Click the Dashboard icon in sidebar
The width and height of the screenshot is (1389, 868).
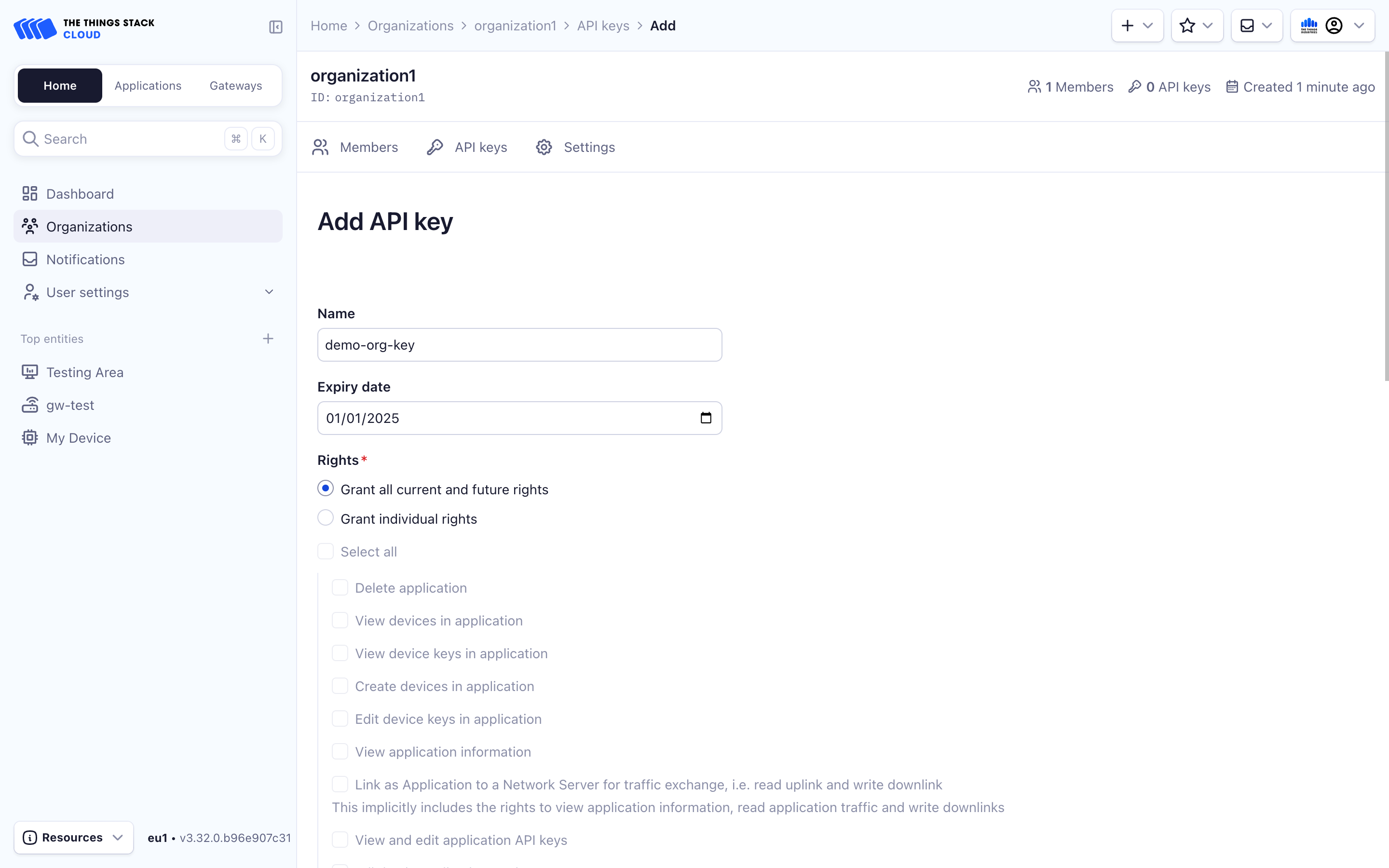[x=29, y=193]
